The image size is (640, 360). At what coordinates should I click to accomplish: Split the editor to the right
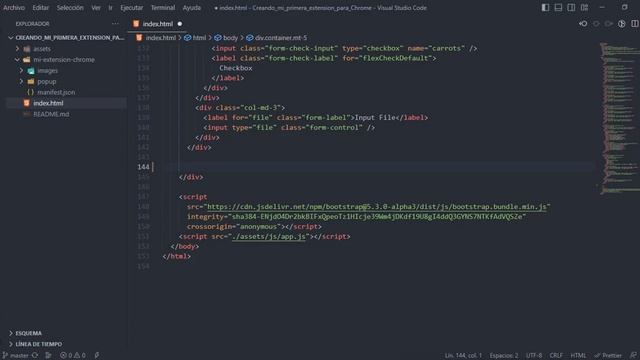click(635, 24)
